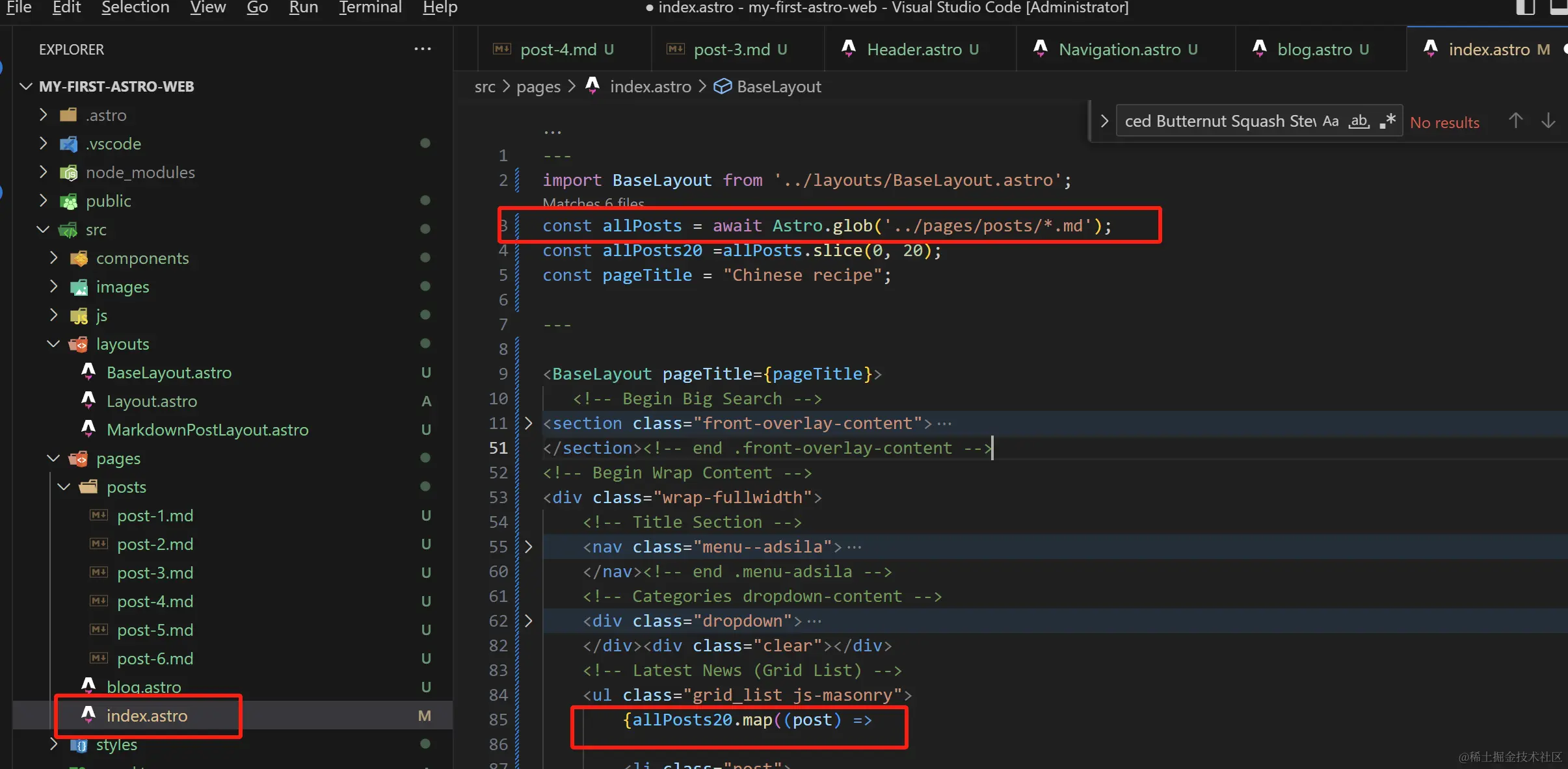Click the pages breadcrumb link
This screenshot has height=769, width=1568.
[x=538, y=86]
